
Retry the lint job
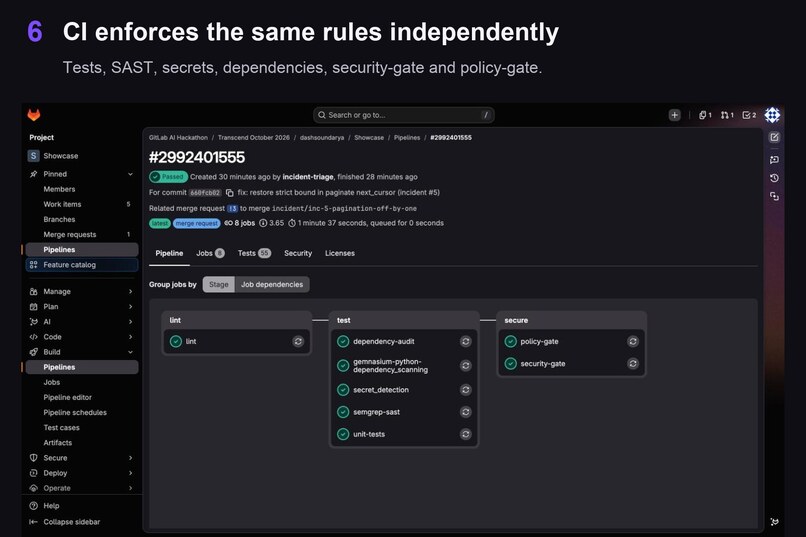pyautogui.click(x=298, y=341)
